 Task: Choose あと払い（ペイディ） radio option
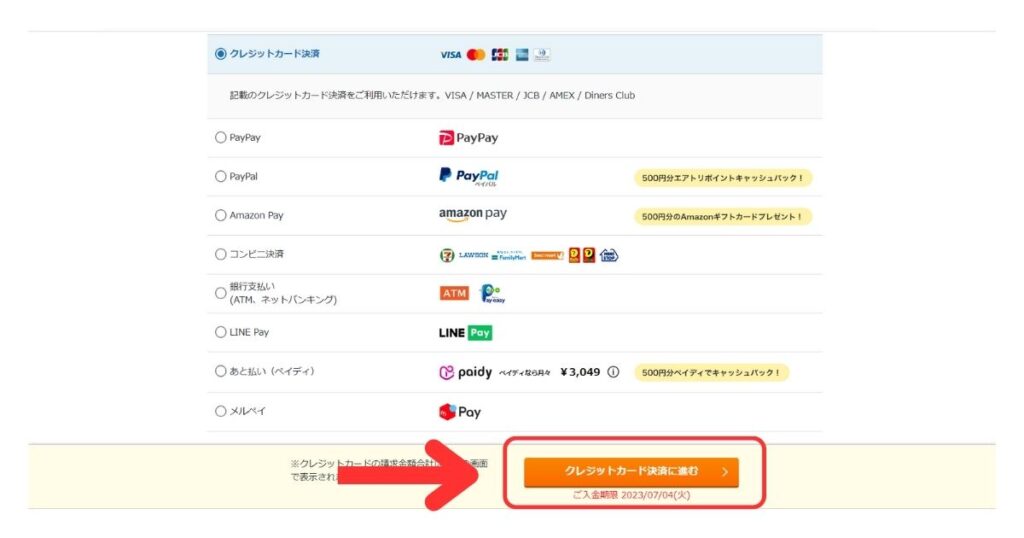point(221,371)
